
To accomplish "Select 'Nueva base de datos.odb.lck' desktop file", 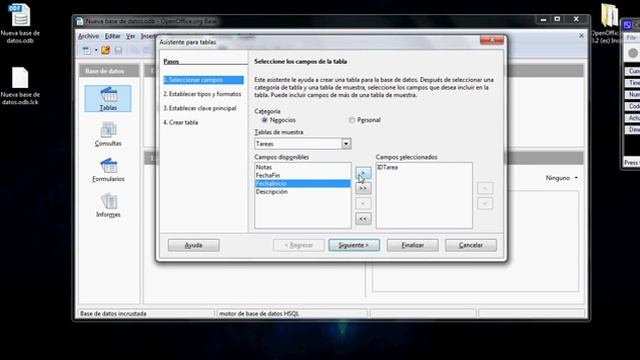I will coord(20,86).
